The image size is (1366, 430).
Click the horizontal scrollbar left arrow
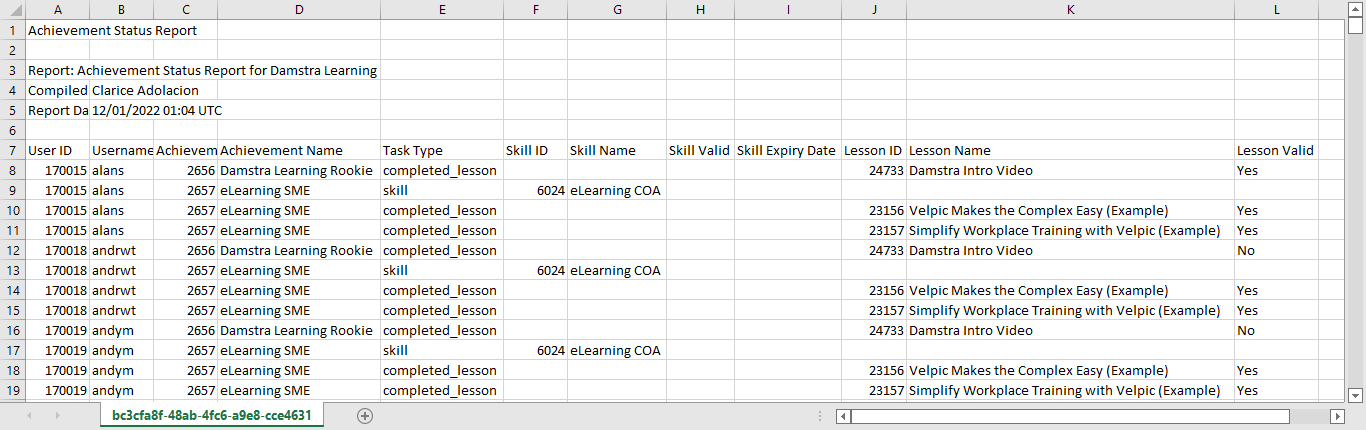[x=845, y=416]
